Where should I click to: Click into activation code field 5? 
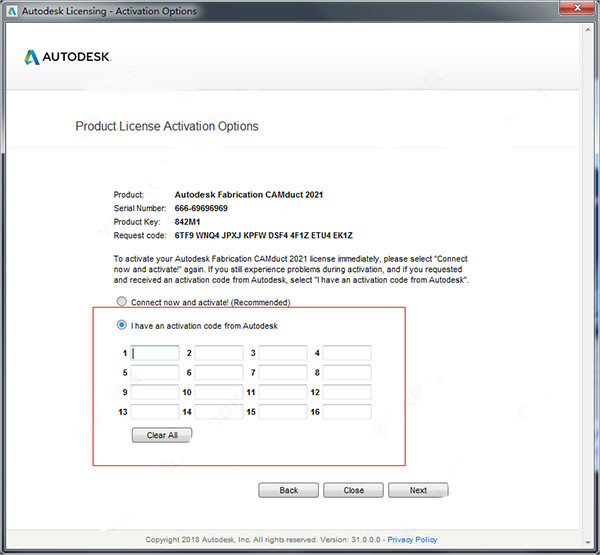(155, 373)
